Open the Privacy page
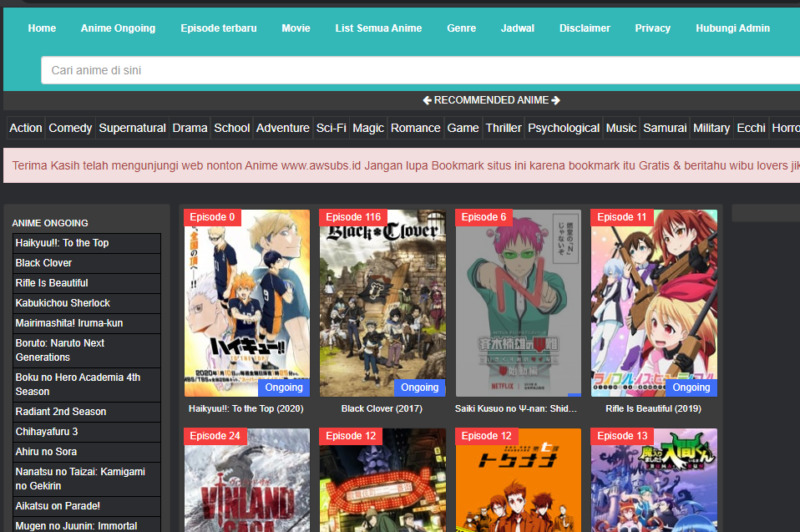 (653, 29)
